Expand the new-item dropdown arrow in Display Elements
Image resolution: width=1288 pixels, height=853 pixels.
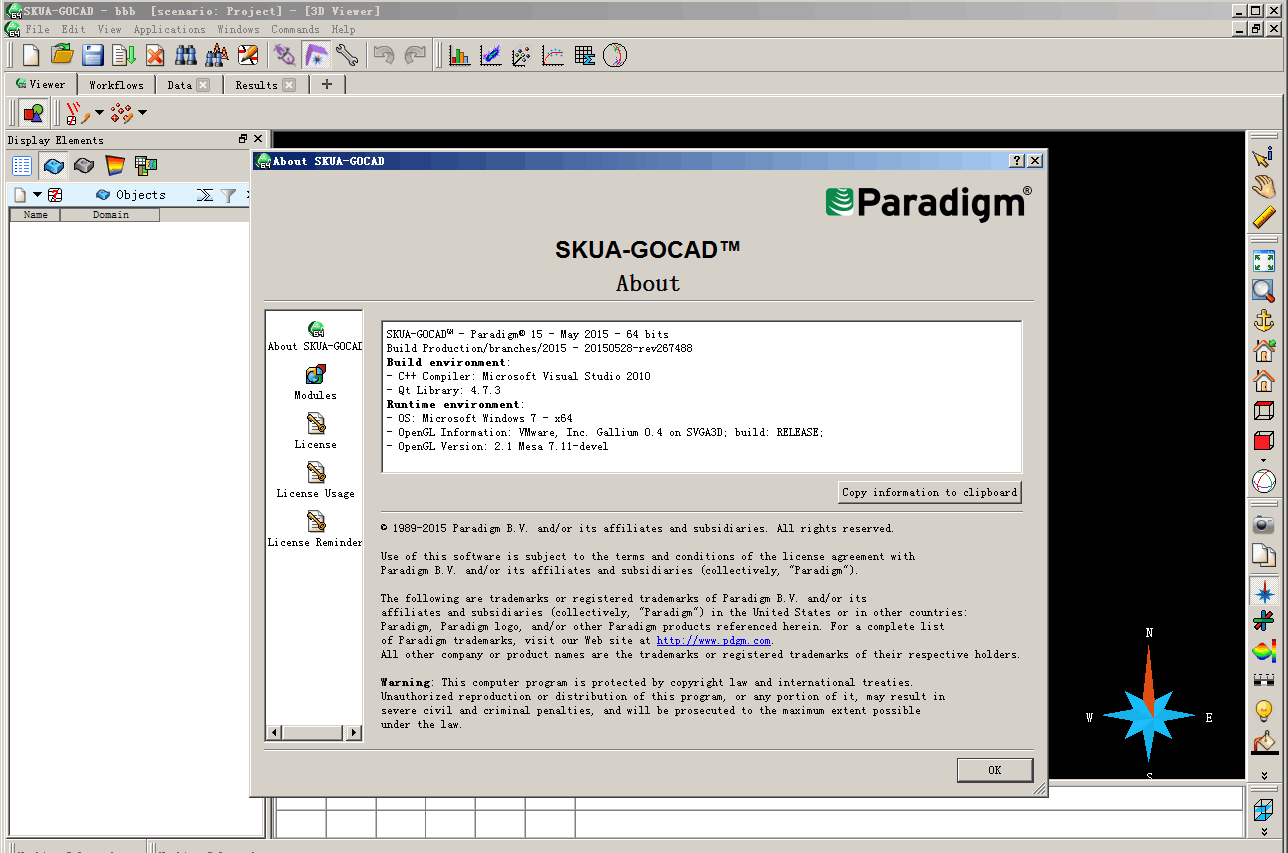click(x=37, y=195)
